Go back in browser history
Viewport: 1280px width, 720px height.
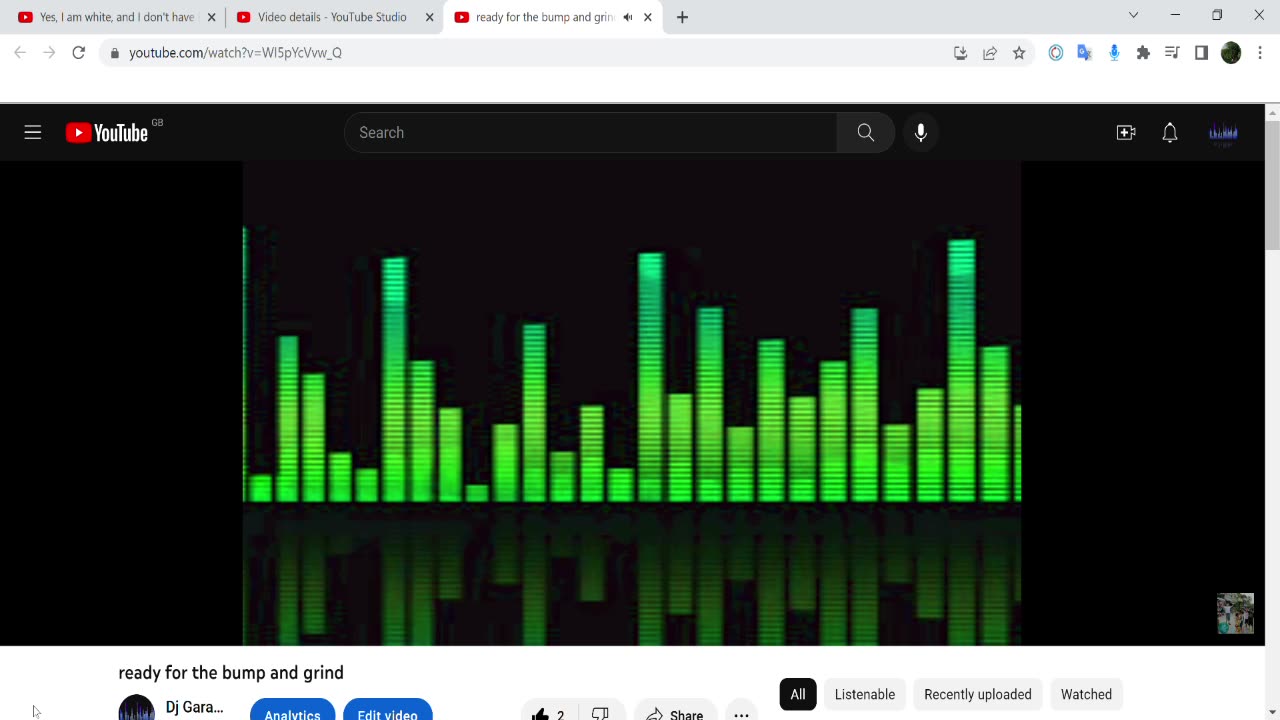(20, 52)
